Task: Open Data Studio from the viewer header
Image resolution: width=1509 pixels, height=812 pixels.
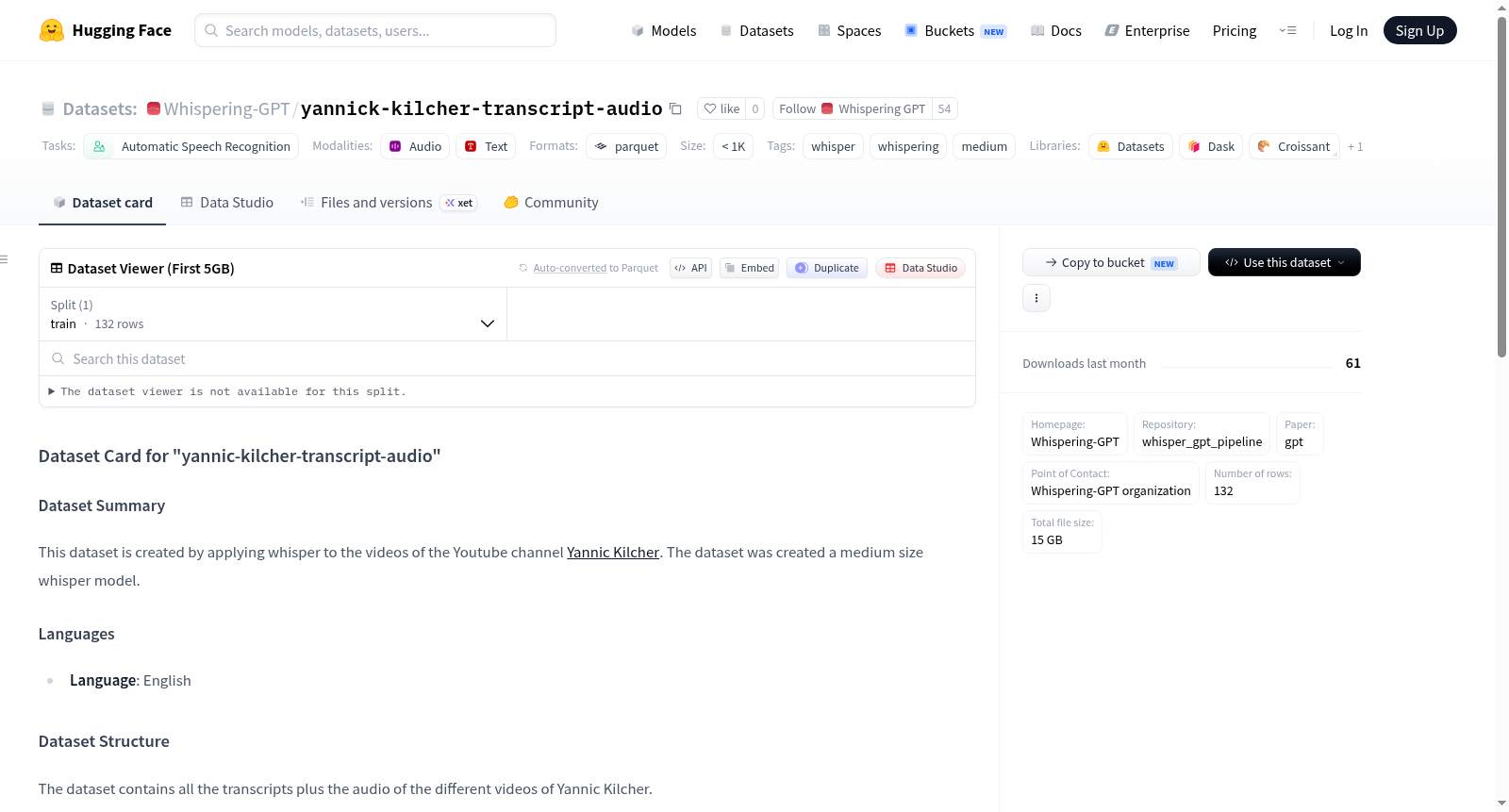Action: click(920, 268)
